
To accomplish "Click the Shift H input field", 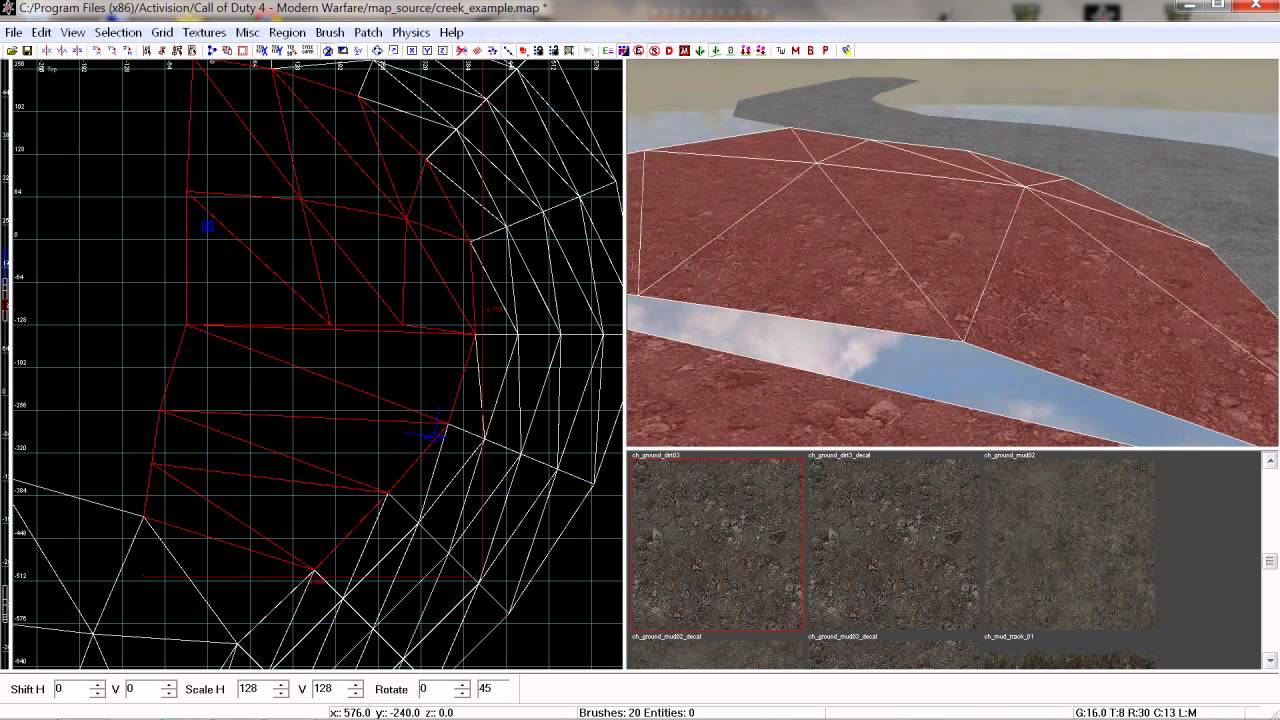I will point(71,689).
